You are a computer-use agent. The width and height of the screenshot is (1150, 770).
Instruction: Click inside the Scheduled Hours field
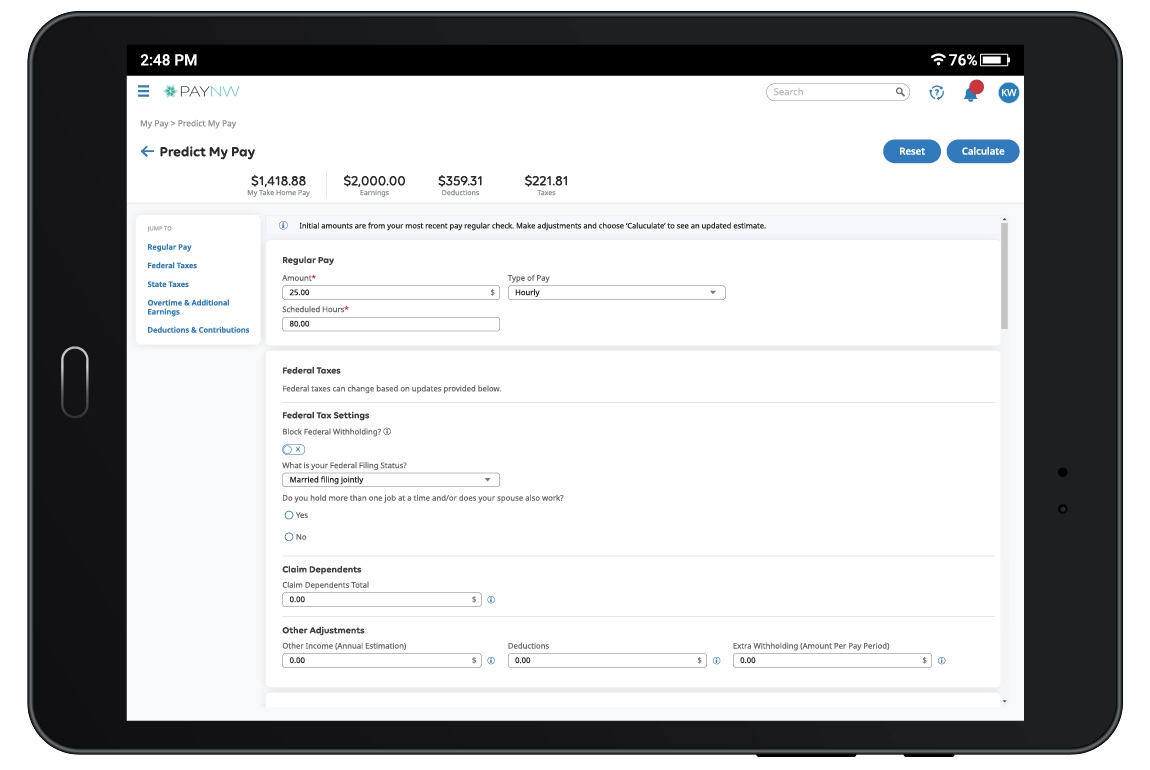tap(390, 323)
